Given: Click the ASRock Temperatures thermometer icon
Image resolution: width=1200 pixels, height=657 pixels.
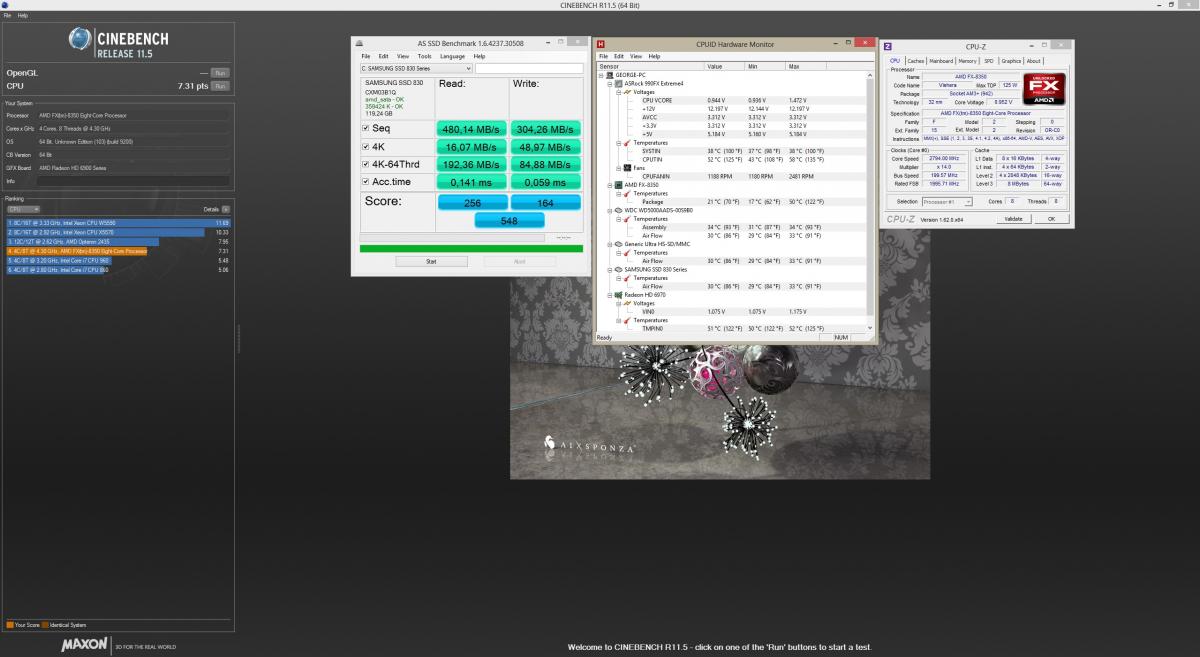Looking at the screenshot, I should [x=627, y=143].
